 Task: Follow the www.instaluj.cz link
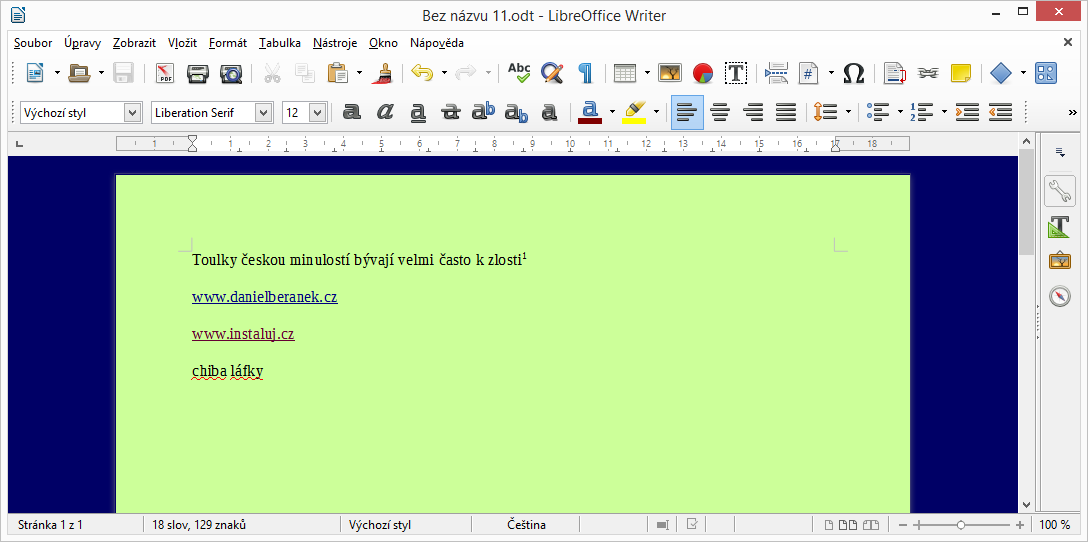(x=243, y=334)
